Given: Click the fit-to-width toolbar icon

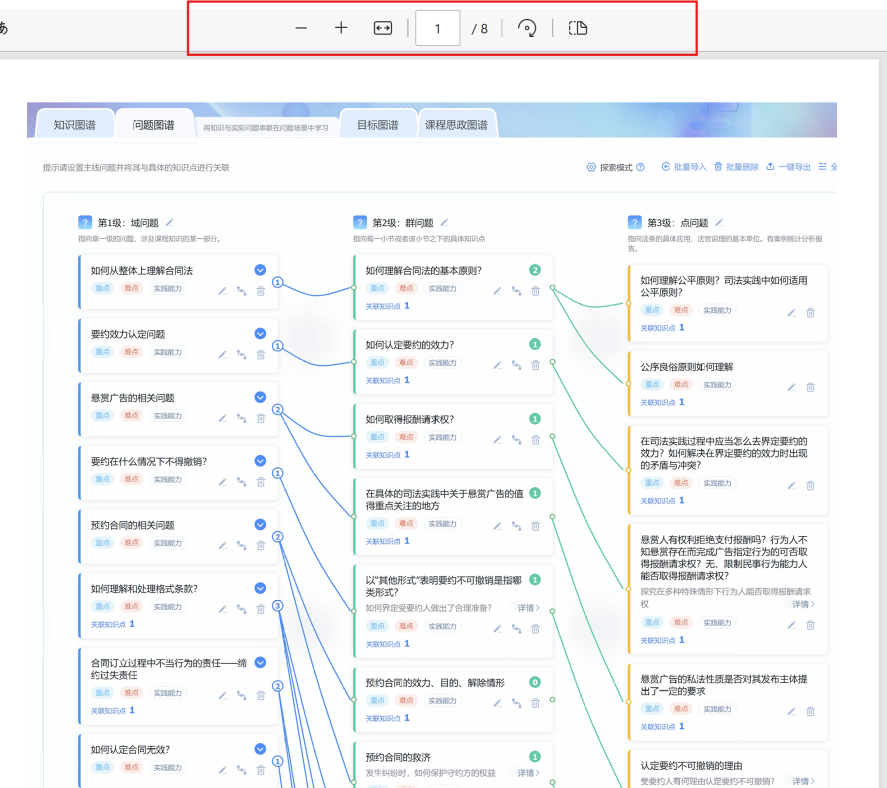Looking at the screenshot, I should click(383, 28).
